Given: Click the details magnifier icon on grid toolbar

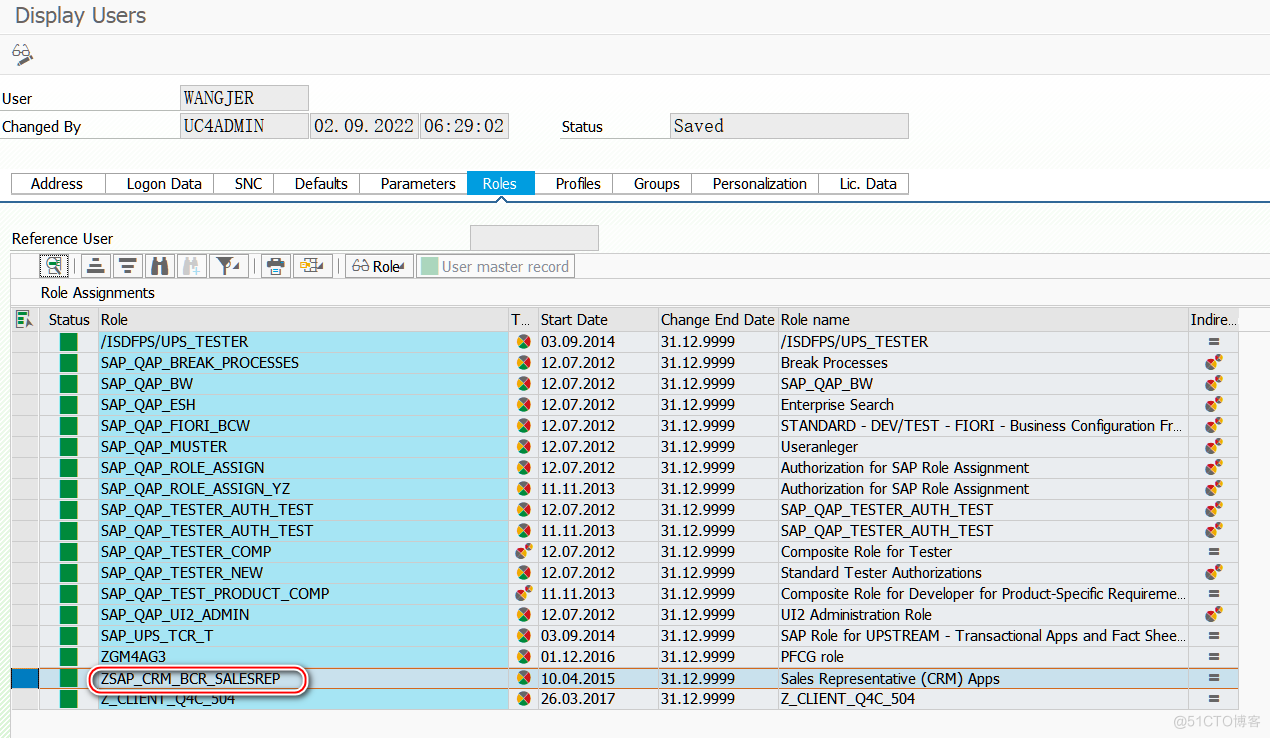Looking at the screenshot, I should click(x=54, y=265).
